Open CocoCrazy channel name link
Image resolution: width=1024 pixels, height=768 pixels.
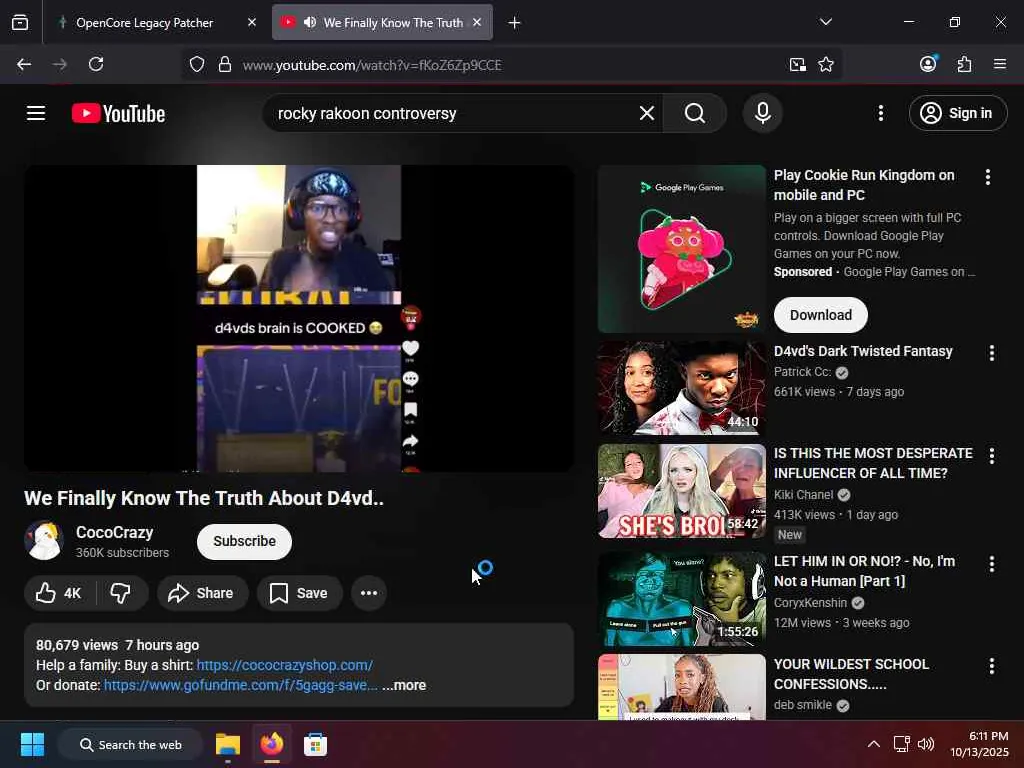coord(114,532)
